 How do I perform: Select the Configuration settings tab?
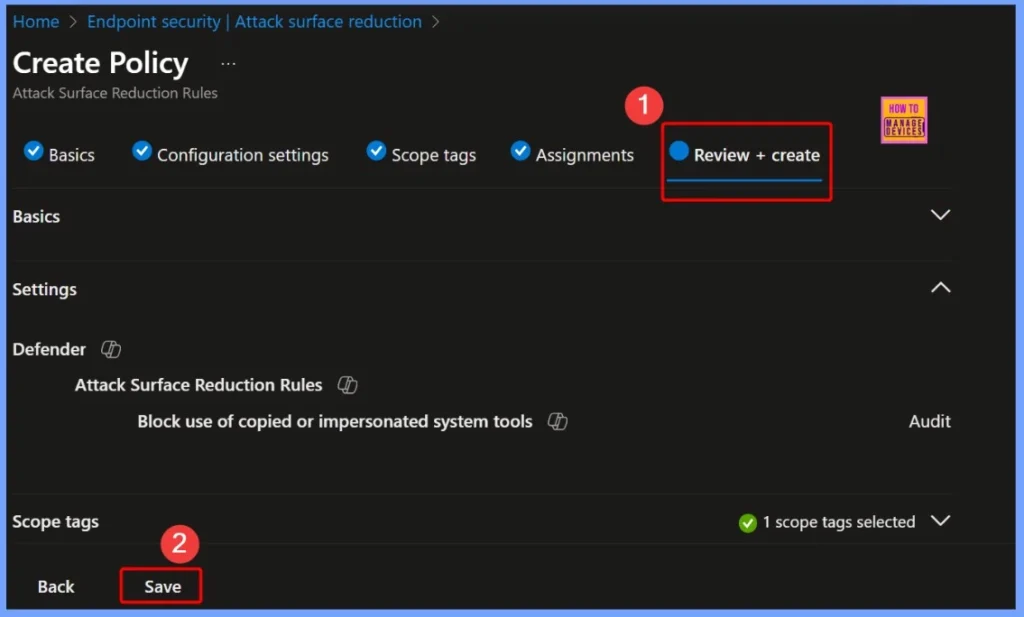[241, 154]
